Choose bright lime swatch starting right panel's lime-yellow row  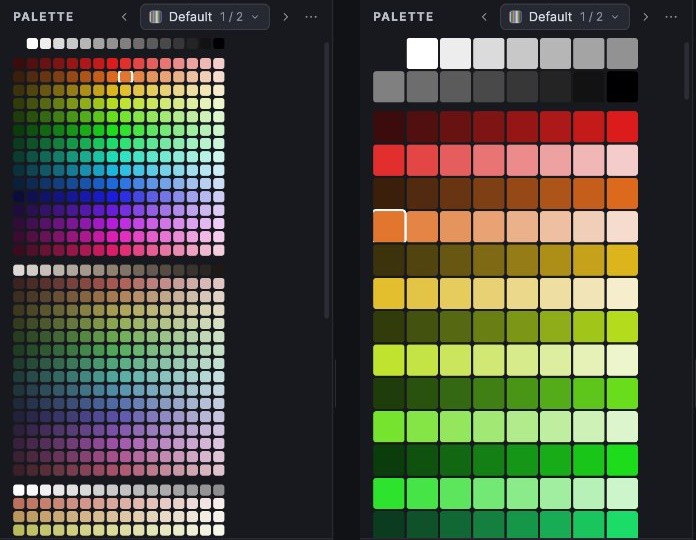[389, 360]
